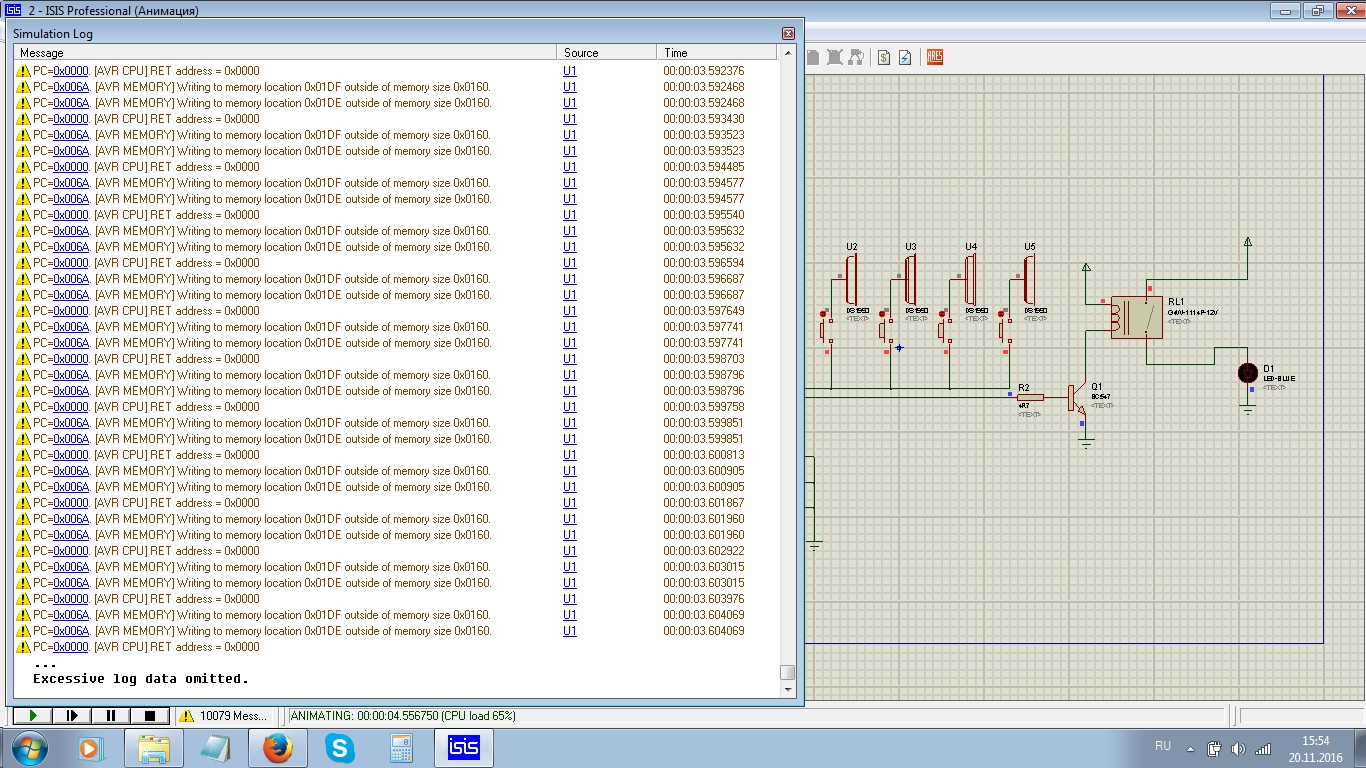Select relay RL1 on the schematic
The image size is (1366, 768).
coord(1136,317)
